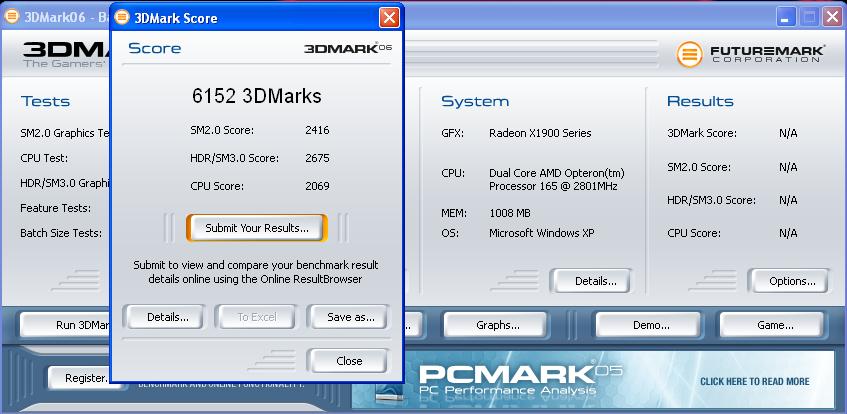Viewport: 847px width, 414px height.
Task: Open Options... under Results section
Action: click(x=791, y=281)
